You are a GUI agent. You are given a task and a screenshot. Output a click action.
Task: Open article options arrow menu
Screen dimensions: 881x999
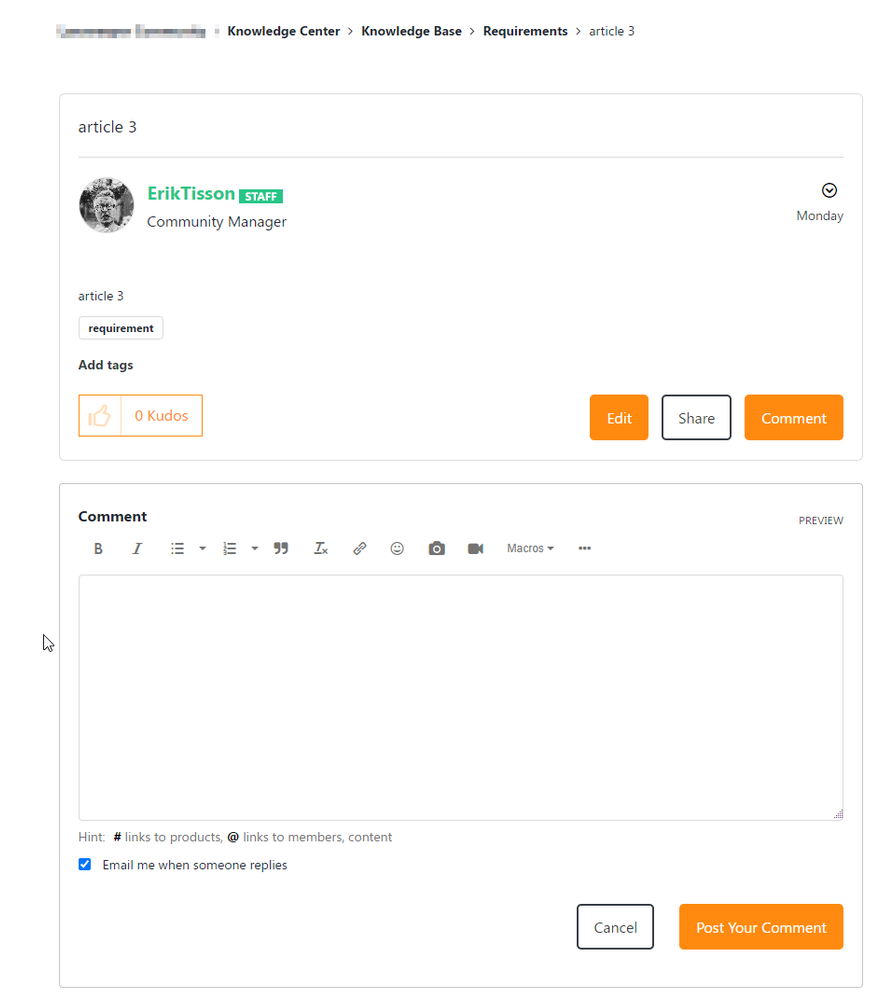[829, 190]
